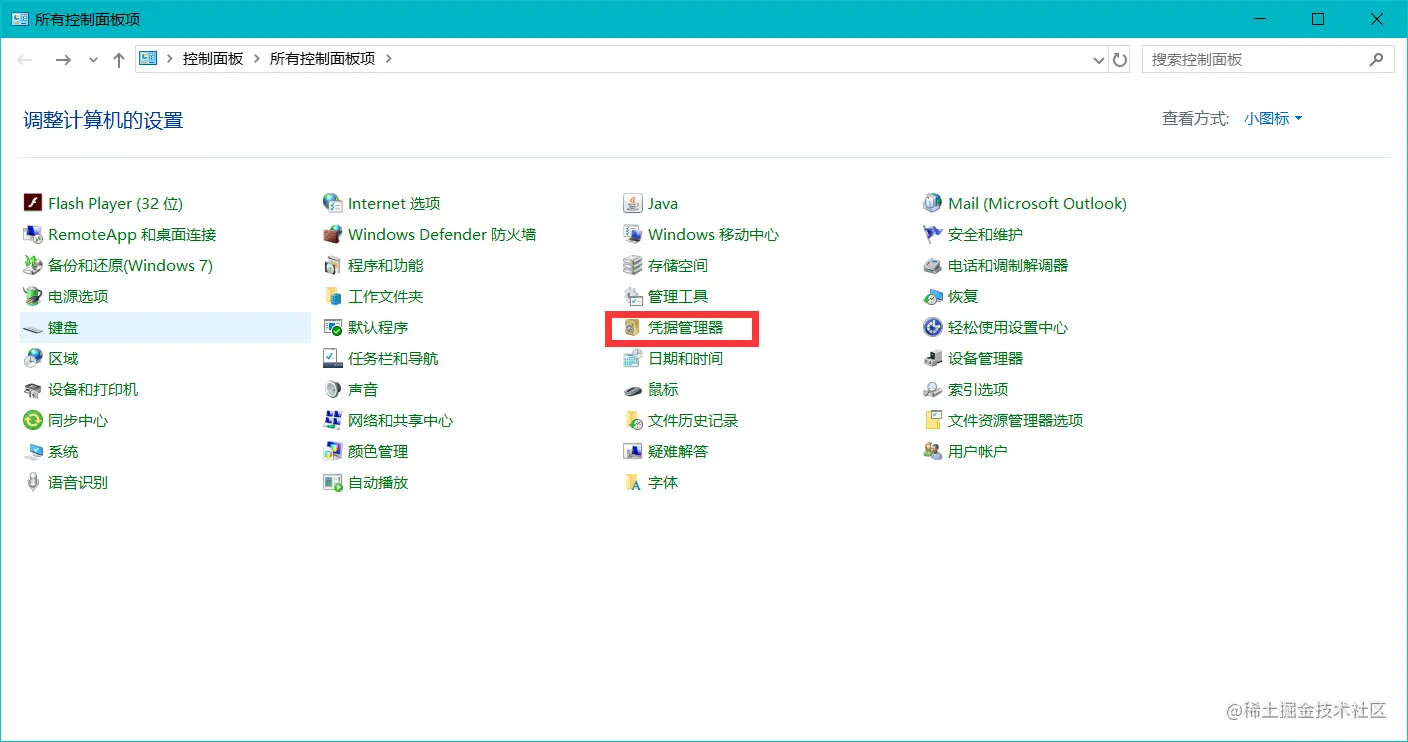Open the 文件资源管理器选项 link
The image size is (1408, 742).
1015,420
